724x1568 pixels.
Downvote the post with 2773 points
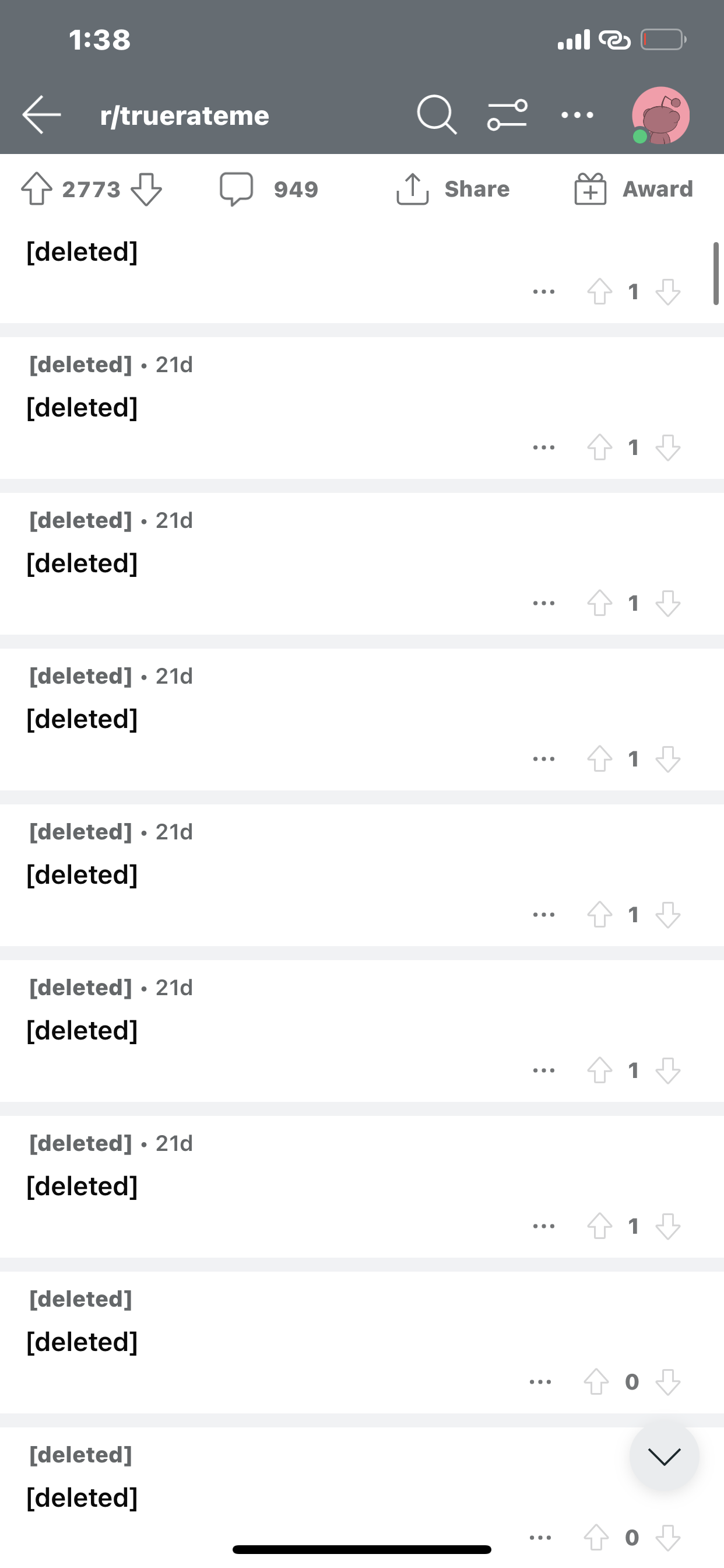tap(147, 190)
